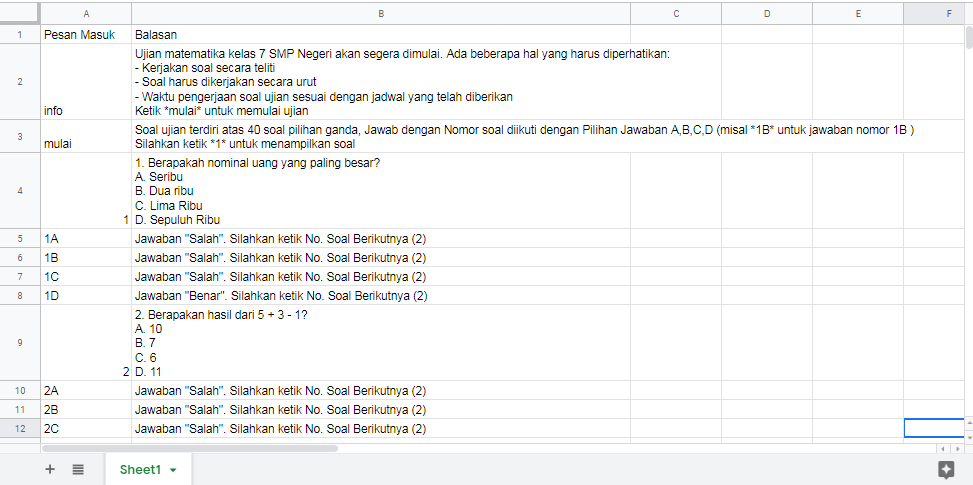Select row 6 header
The width and height of the screenshot is (973, 485).
[20, 257]
